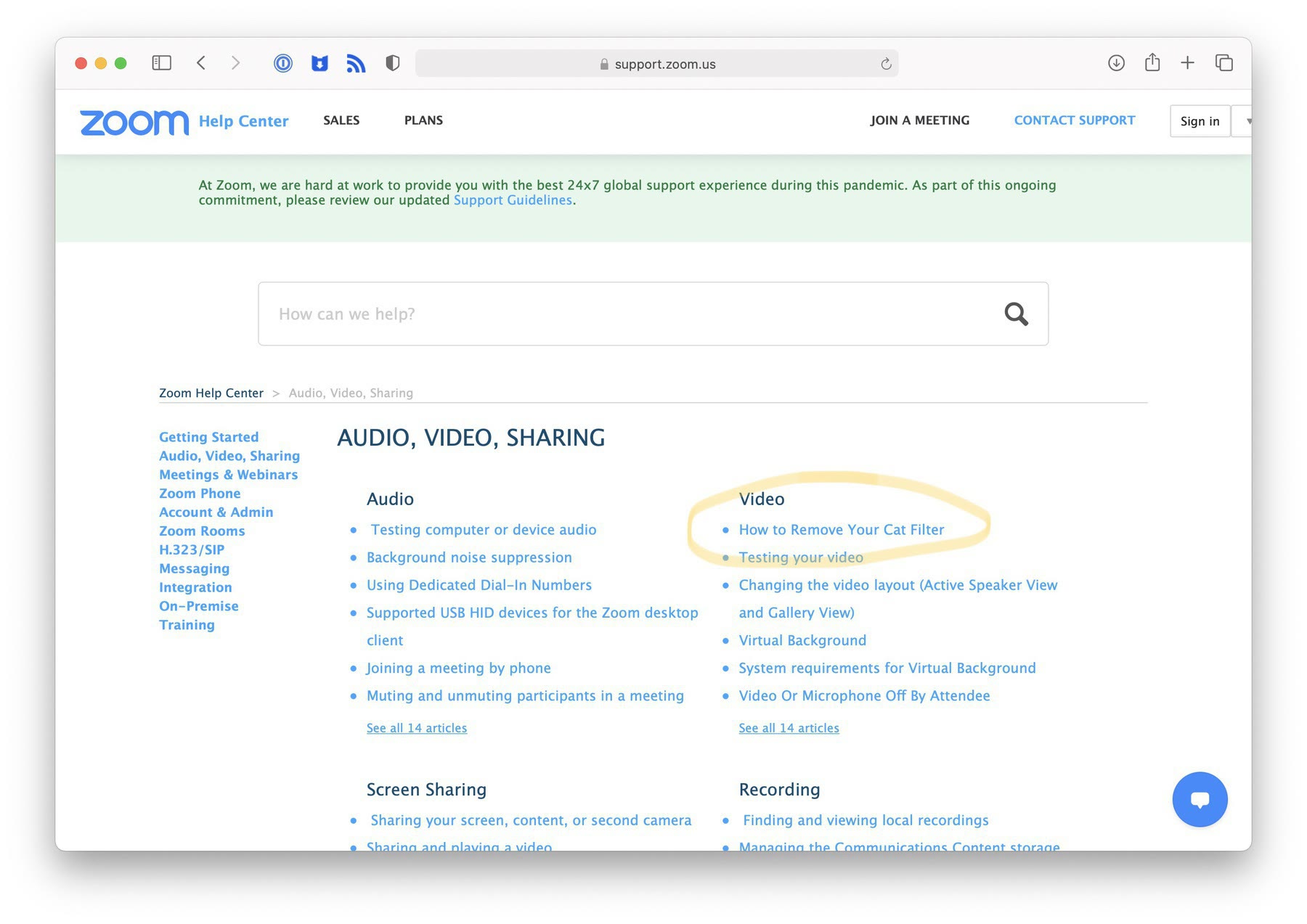
Task: Open How to Remove Your Cat Filter
Action: pyautogui.click(x=841, y=530)
